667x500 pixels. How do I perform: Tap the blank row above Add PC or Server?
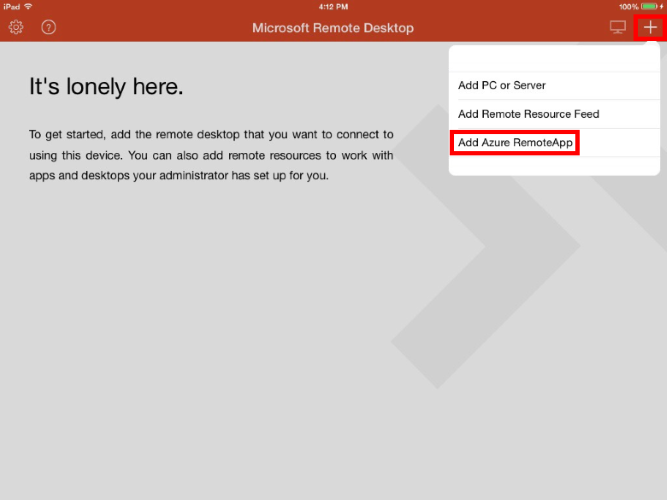click(554, 59)
